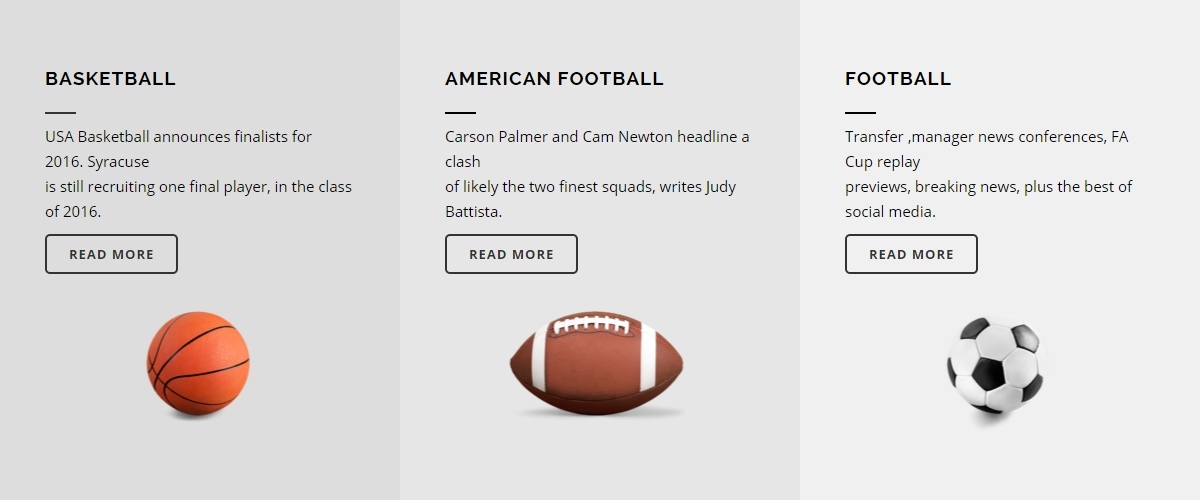The image size is (1200, 500).
Task: Click the divider line beneath FOOTBALL heading
Action: [x=860, y=113]
